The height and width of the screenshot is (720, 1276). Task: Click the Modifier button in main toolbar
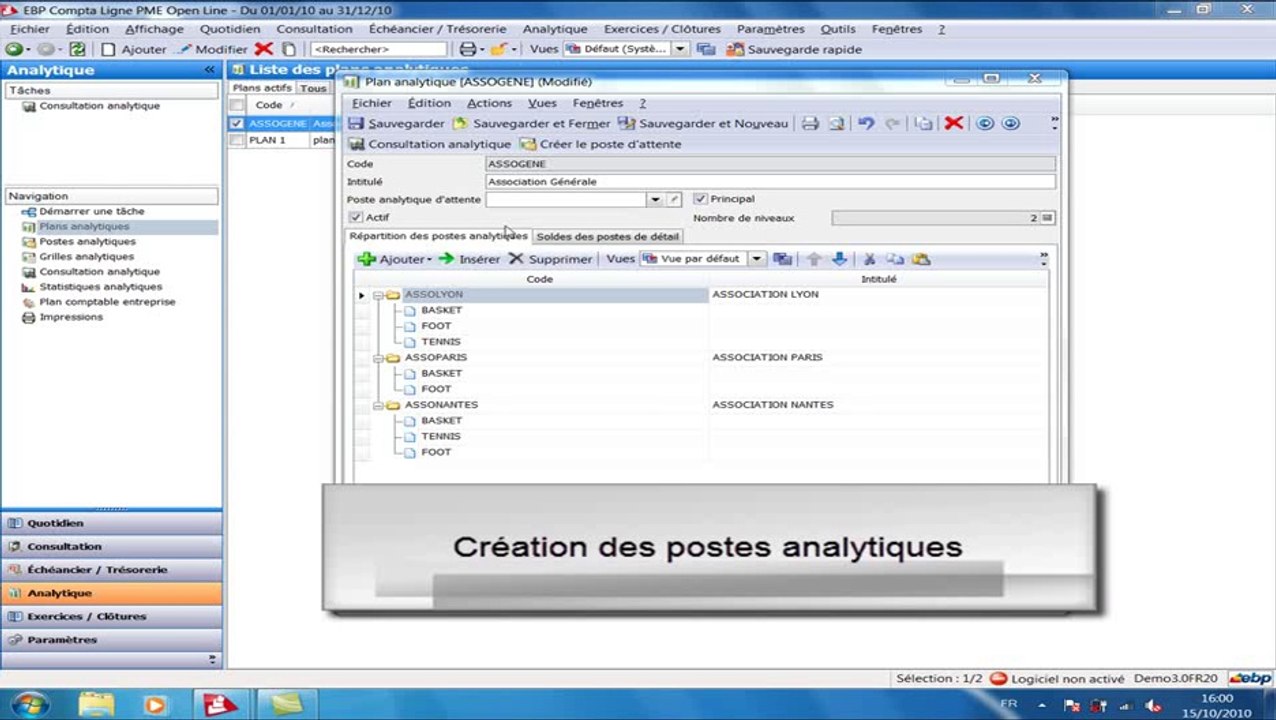[x=212, y=49]
